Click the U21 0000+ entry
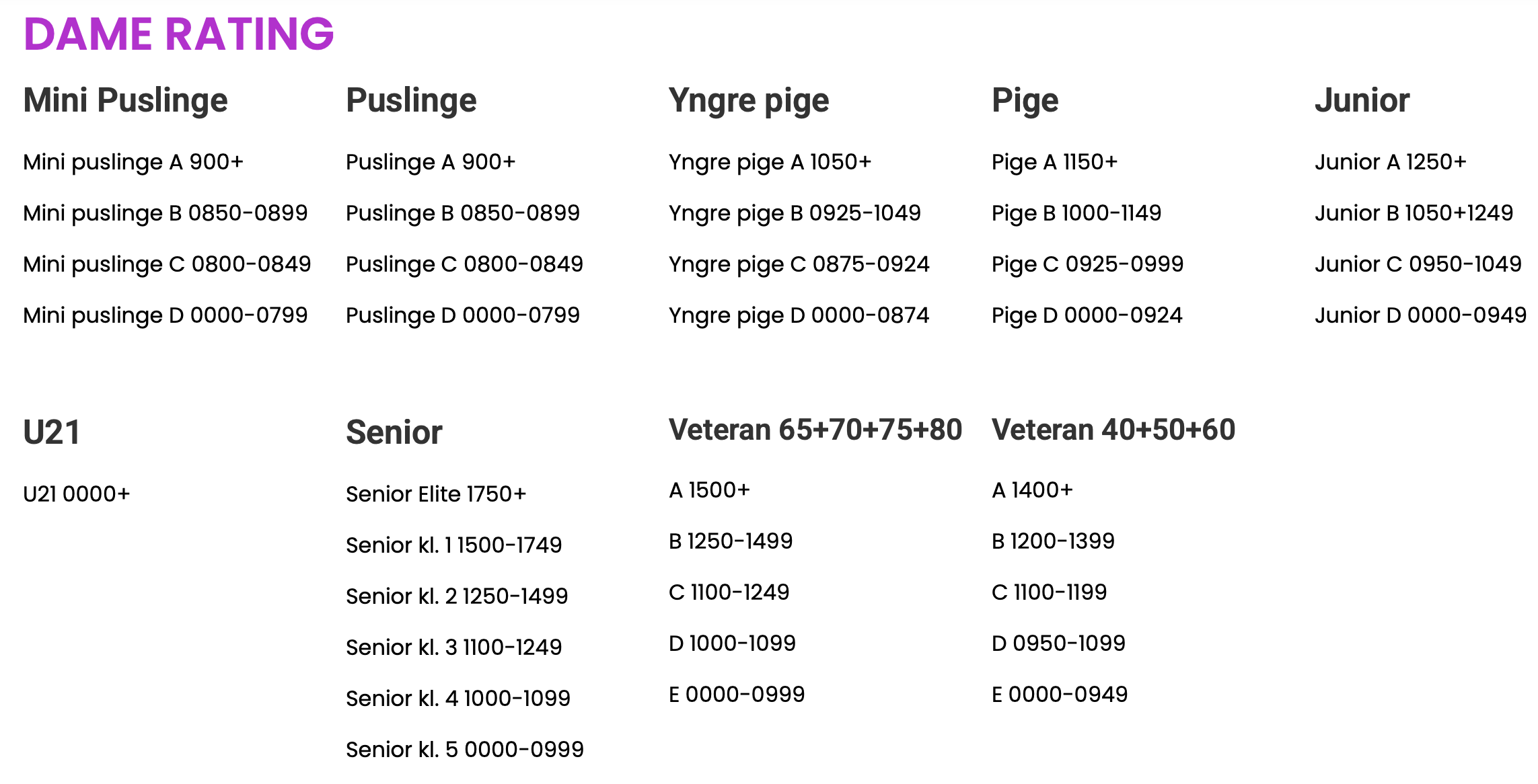 point(77,494)
